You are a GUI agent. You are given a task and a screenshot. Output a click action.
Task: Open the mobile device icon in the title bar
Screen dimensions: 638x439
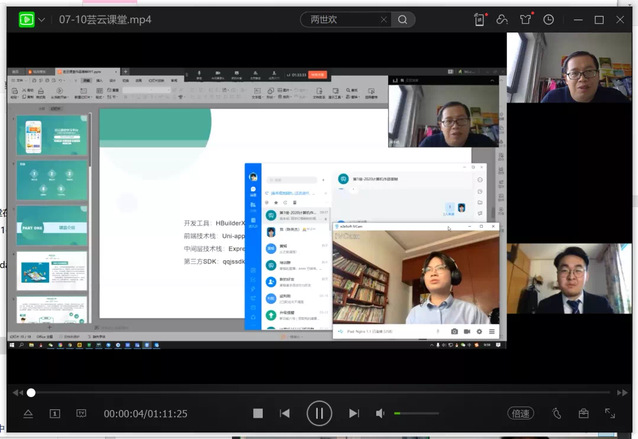481,19
